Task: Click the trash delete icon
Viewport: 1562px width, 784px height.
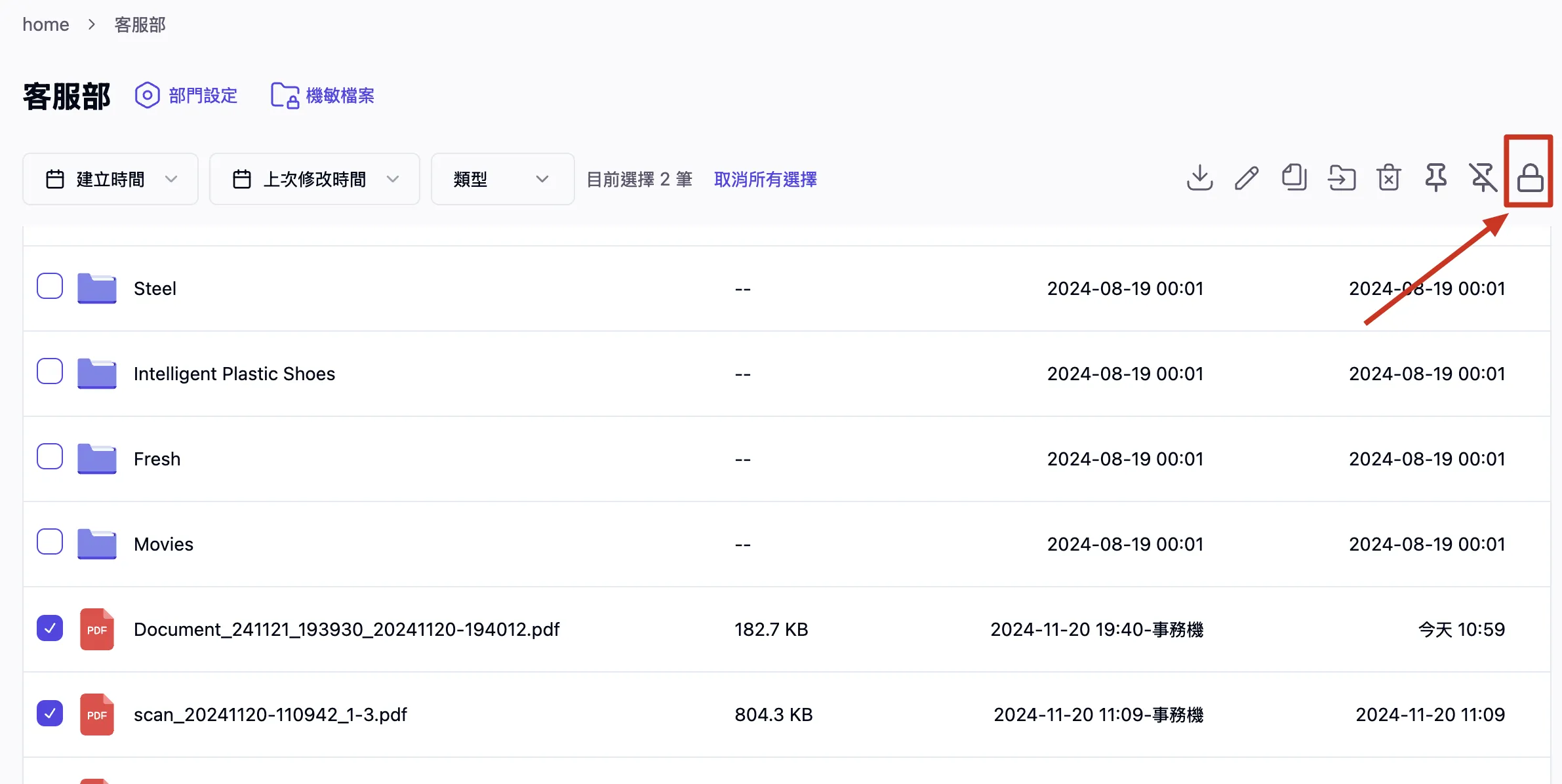Action: [x=1389, y=178]
